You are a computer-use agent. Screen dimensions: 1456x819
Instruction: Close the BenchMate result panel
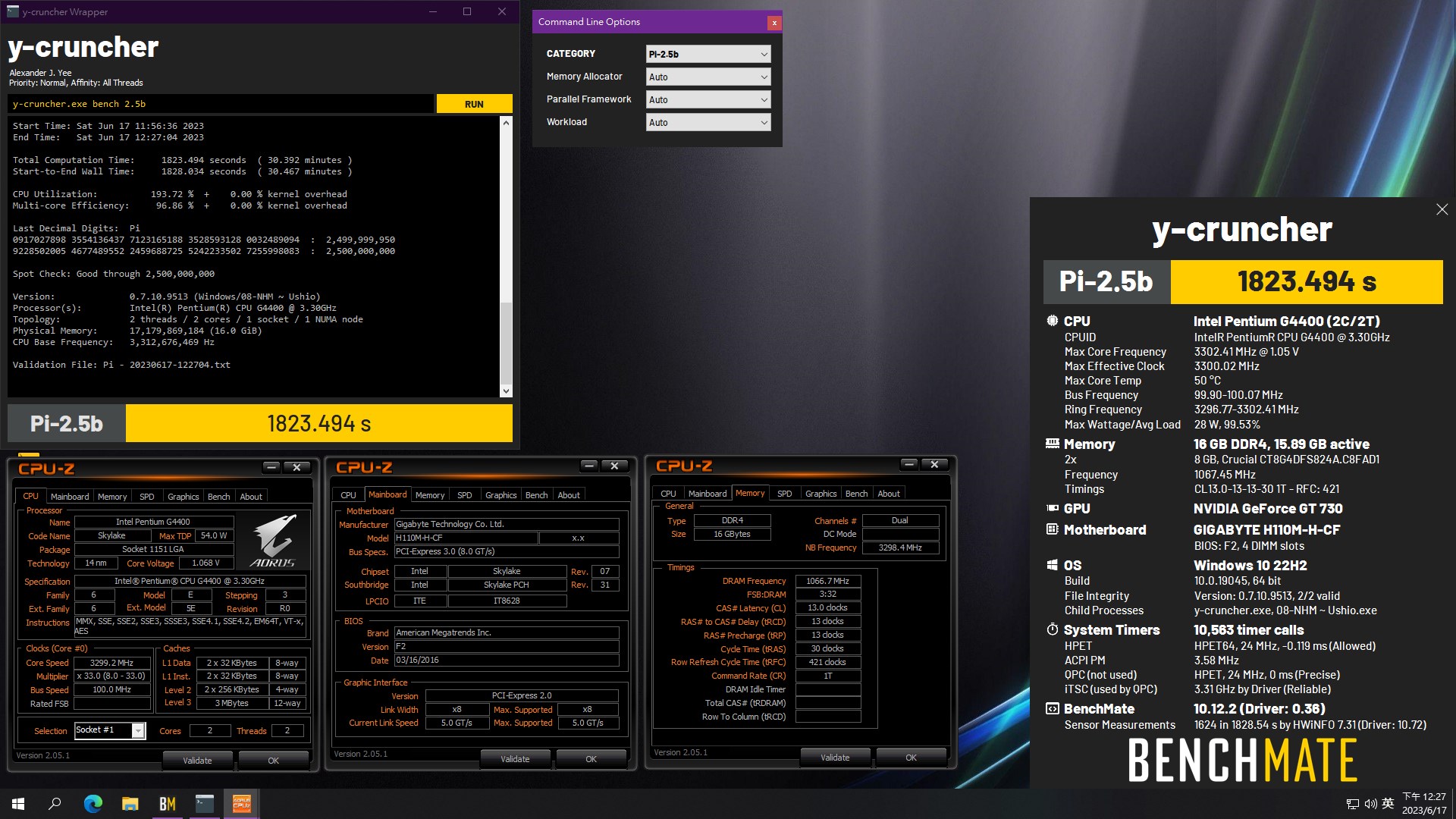pos(1442,209)
